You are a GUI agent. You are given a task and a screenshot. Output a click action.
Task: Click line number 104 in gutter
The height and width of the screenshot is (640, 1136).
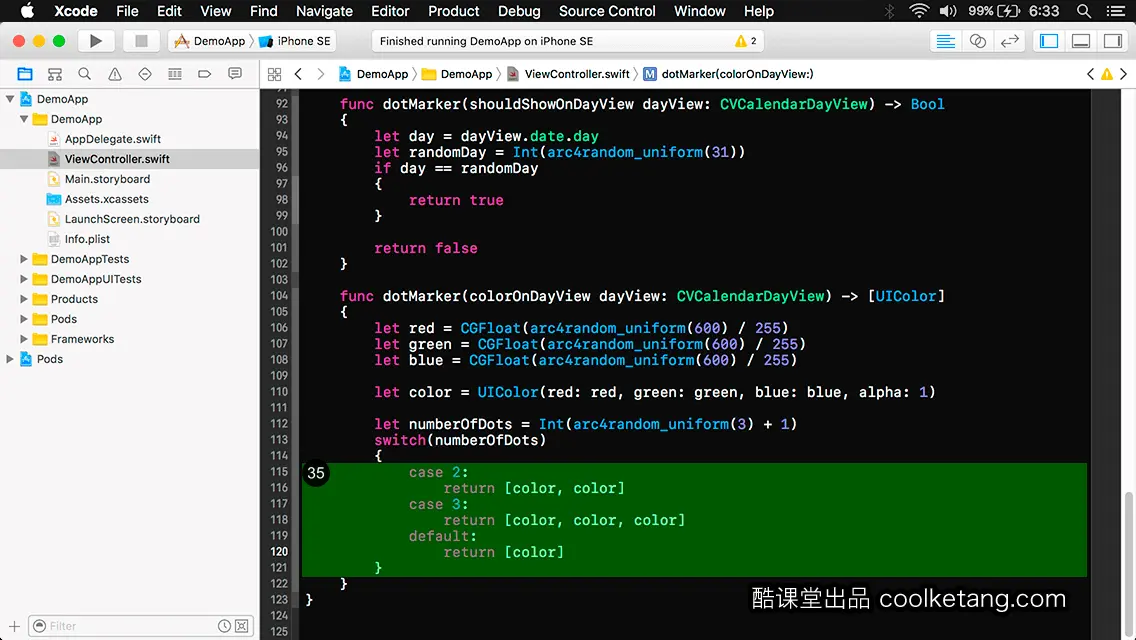tap(279, 296)
